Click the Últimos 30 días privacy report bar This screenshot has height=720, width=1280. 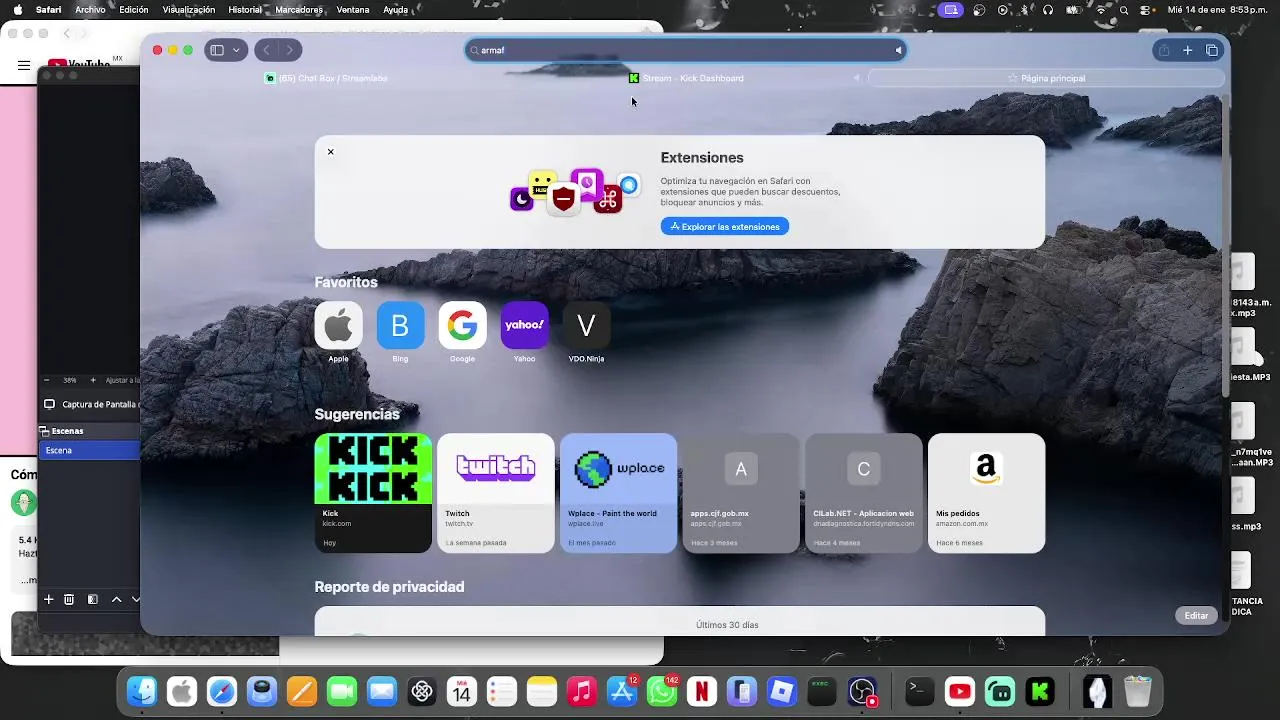[680, 621]
